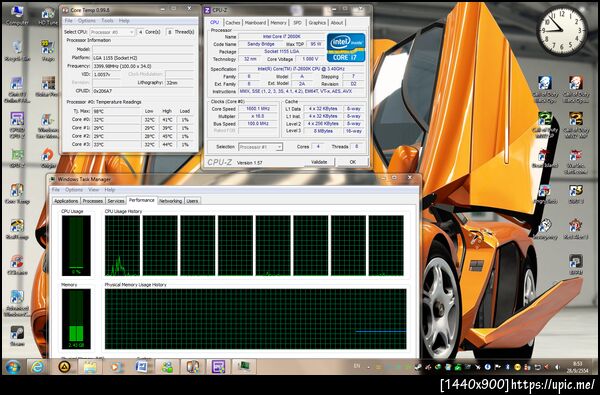
Task: Switch to Networking tab in Task Manager
Action: click(x=170, y=201)
